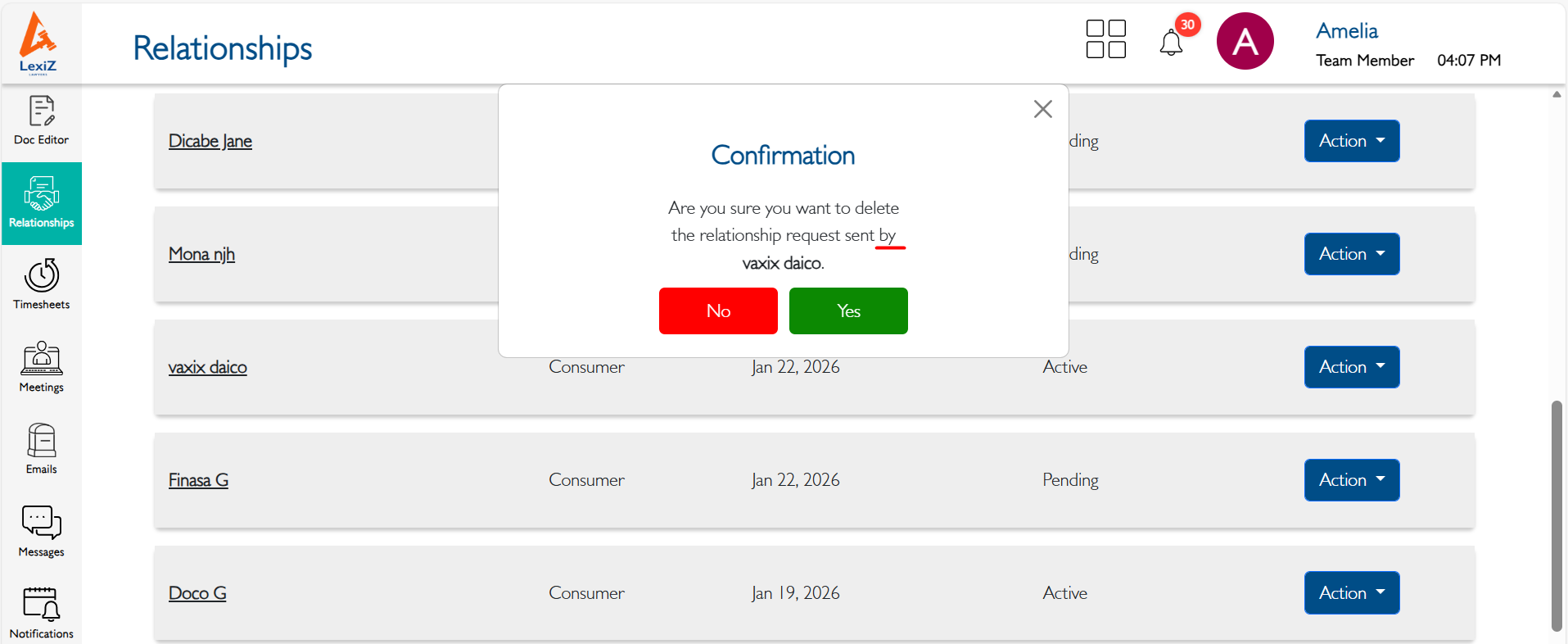Go to Meetings in the sidebar
Viewport: 1568px width, 644px height.
point(41,367)
